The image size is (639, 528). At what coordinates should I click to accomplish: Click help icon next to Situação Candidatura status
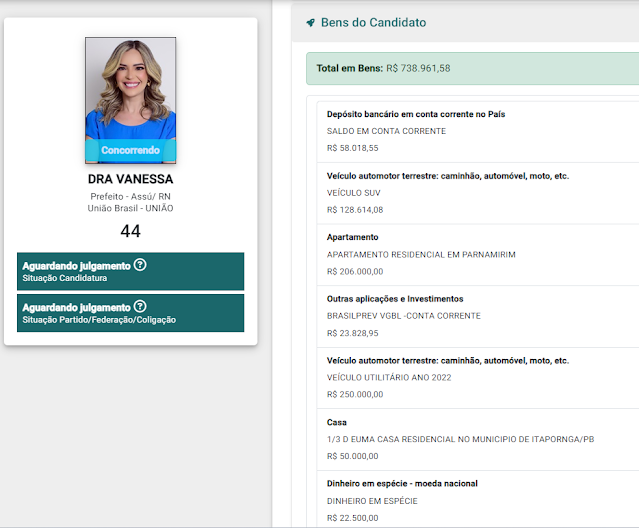140,265
